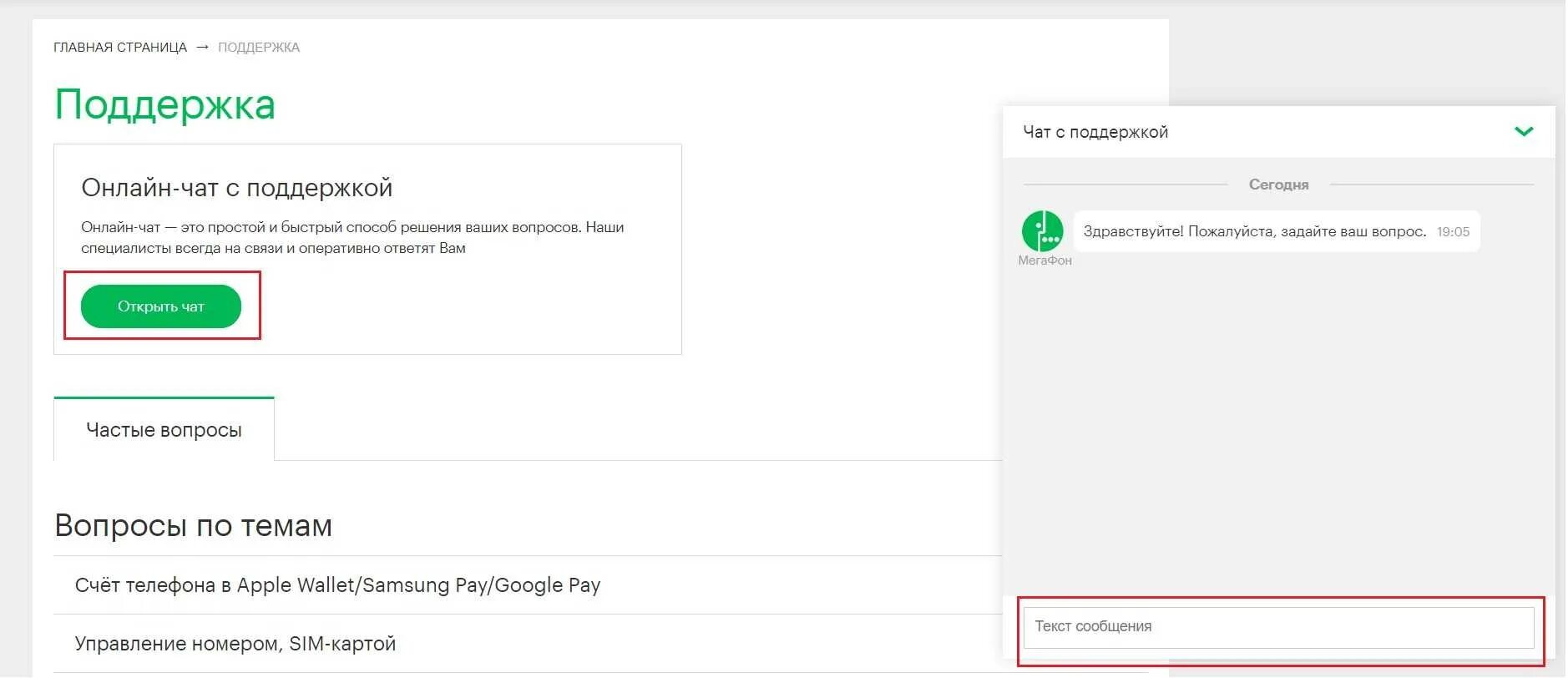
Task: Click the green 'Открыть чат' button
Action: 160,306
